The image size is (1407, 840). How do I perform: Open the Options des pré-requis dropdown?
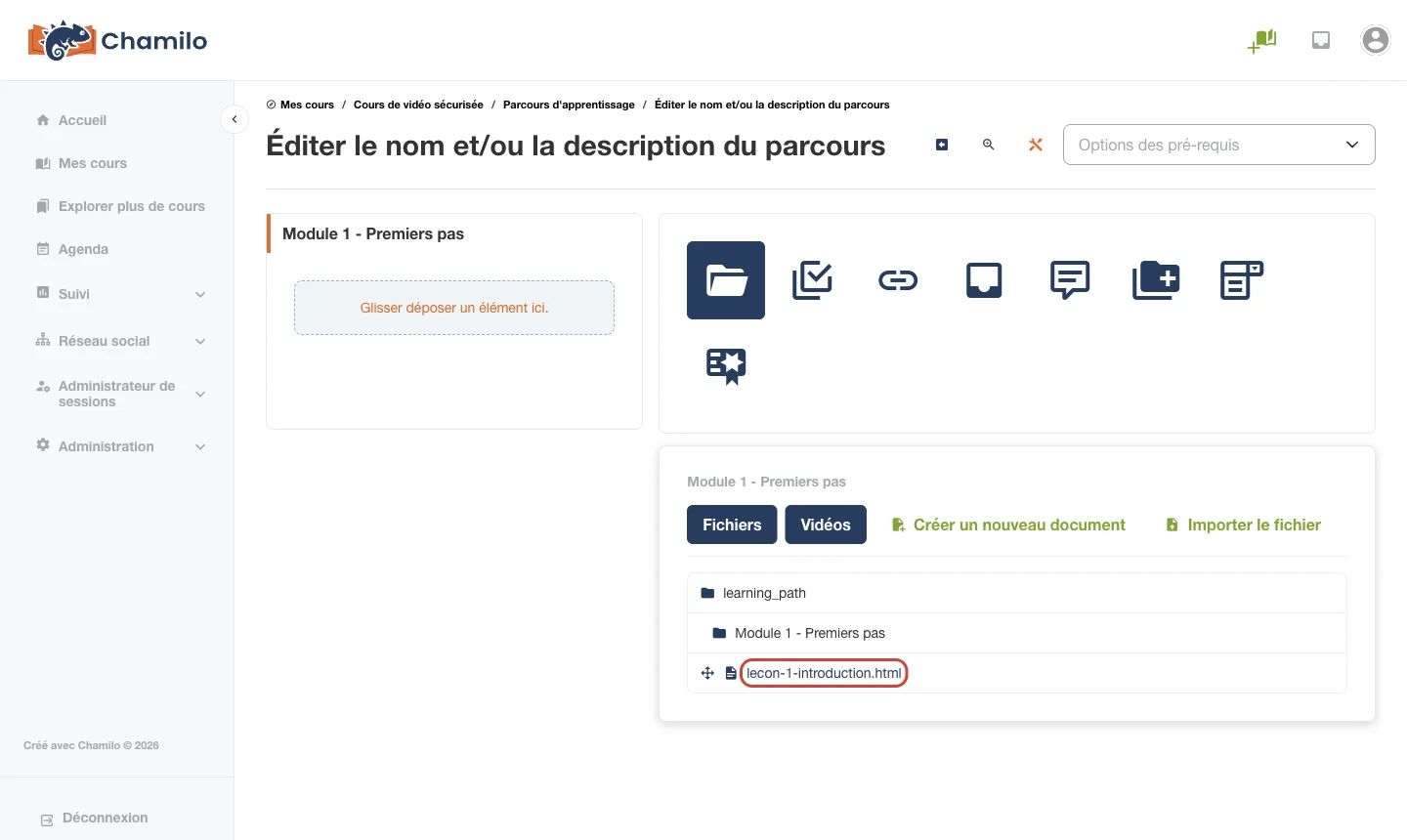coord(1218,145)
